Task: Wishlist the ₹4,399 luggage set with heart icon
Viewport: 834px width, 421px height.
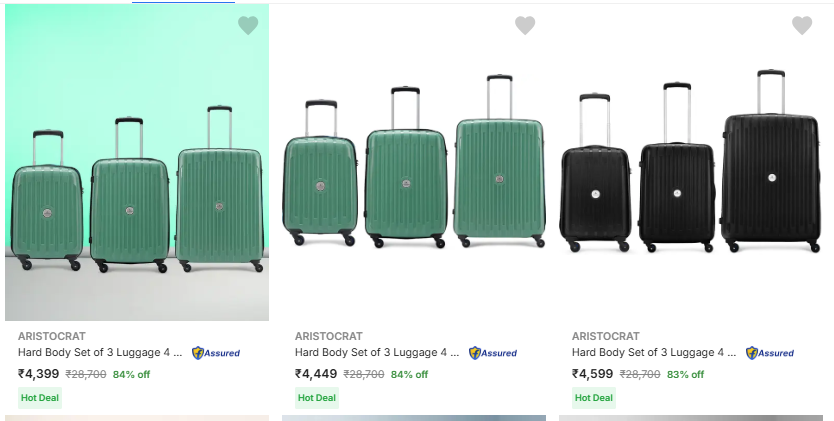Action: (248, 26)
